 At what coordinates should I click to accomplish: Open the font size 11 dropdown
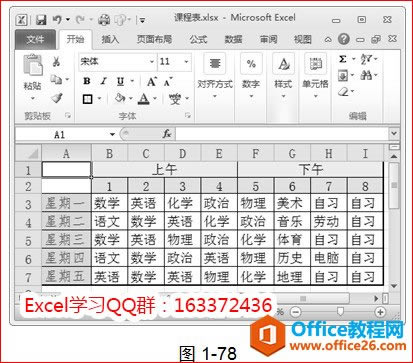(186, 61)
